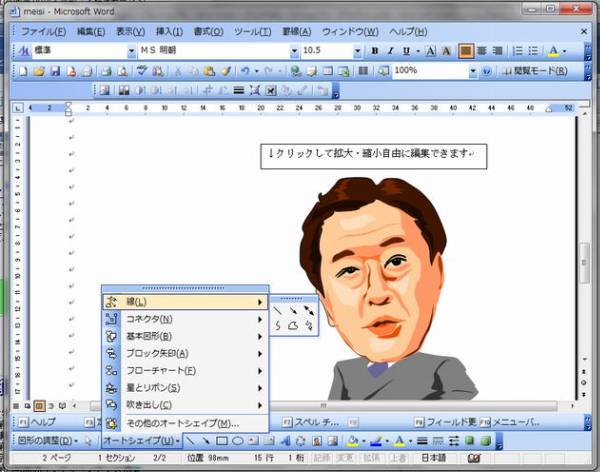600x472 pixels.
Task: Click the bulleted list icon
Action: click(x=533, y=51)
